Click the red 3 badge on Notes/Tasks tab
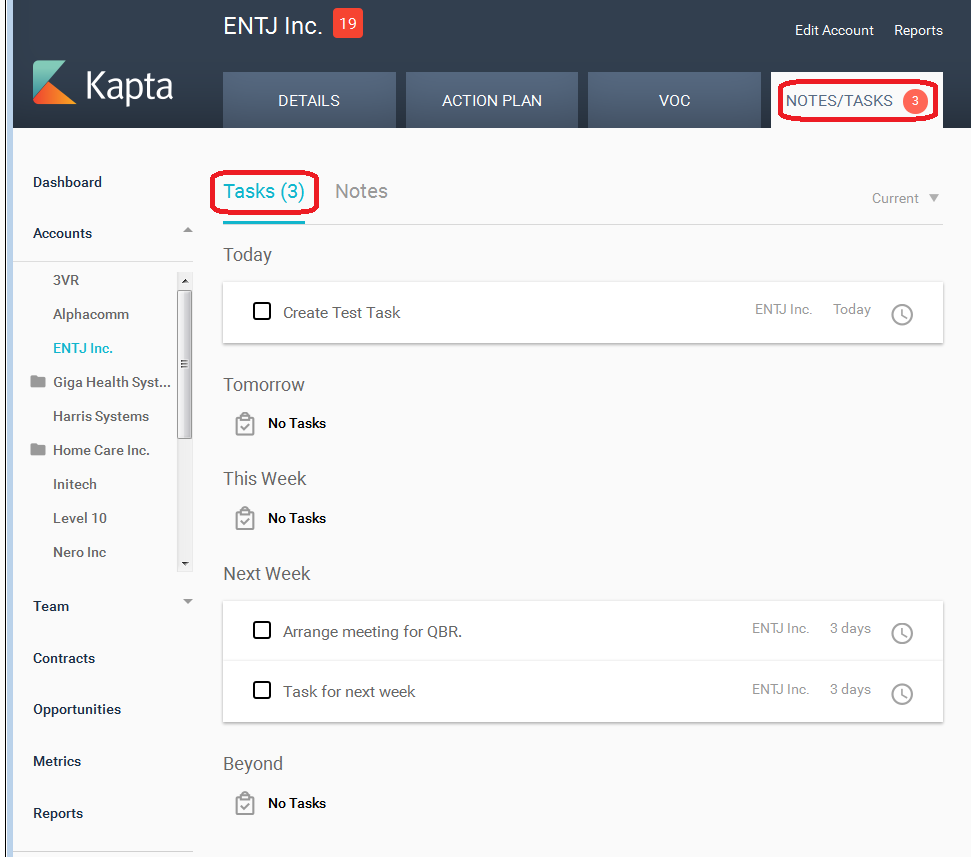The width and height of the screenshot is (971, 857). point(915,101)
